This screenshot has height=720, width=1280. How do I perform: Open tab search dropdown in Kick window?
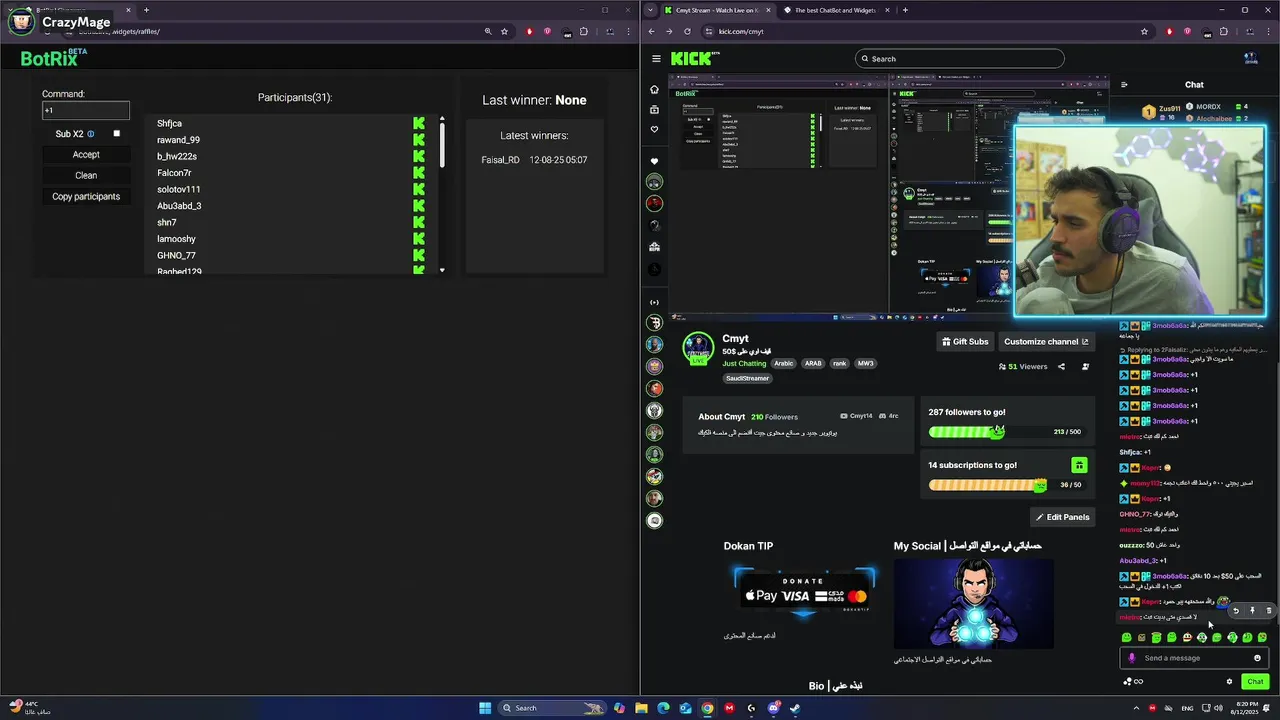click(651, 10)
